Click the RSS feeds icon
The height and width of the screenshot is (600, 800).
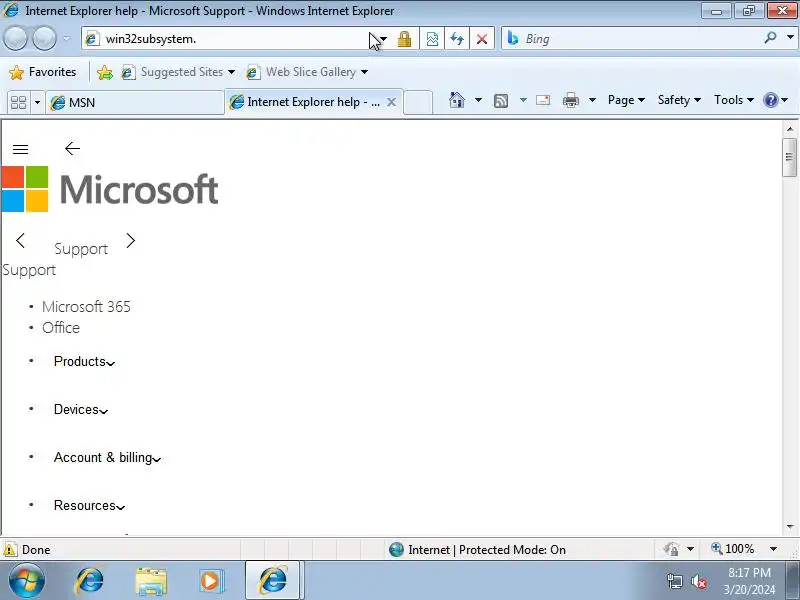[x=501, y=101]
